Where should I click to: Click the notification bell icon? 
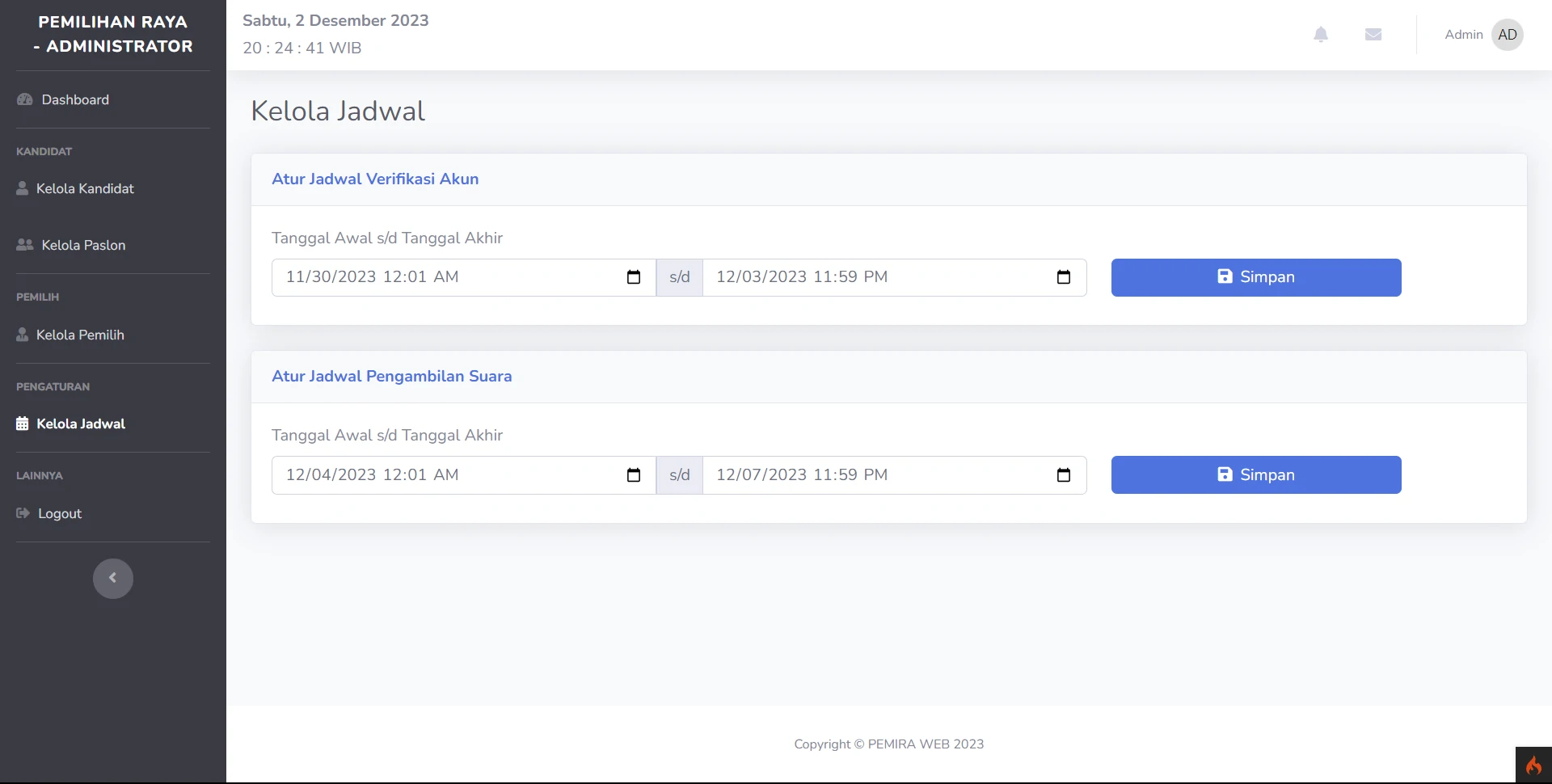1321,35
